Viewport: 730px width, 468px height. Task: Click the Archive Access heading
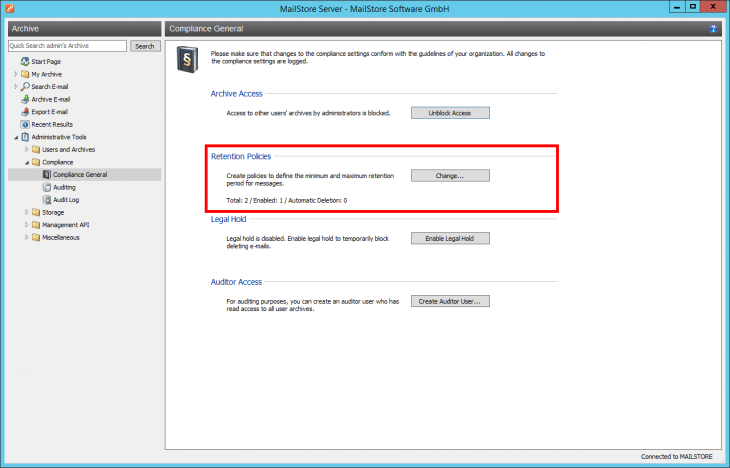(237, 94)
